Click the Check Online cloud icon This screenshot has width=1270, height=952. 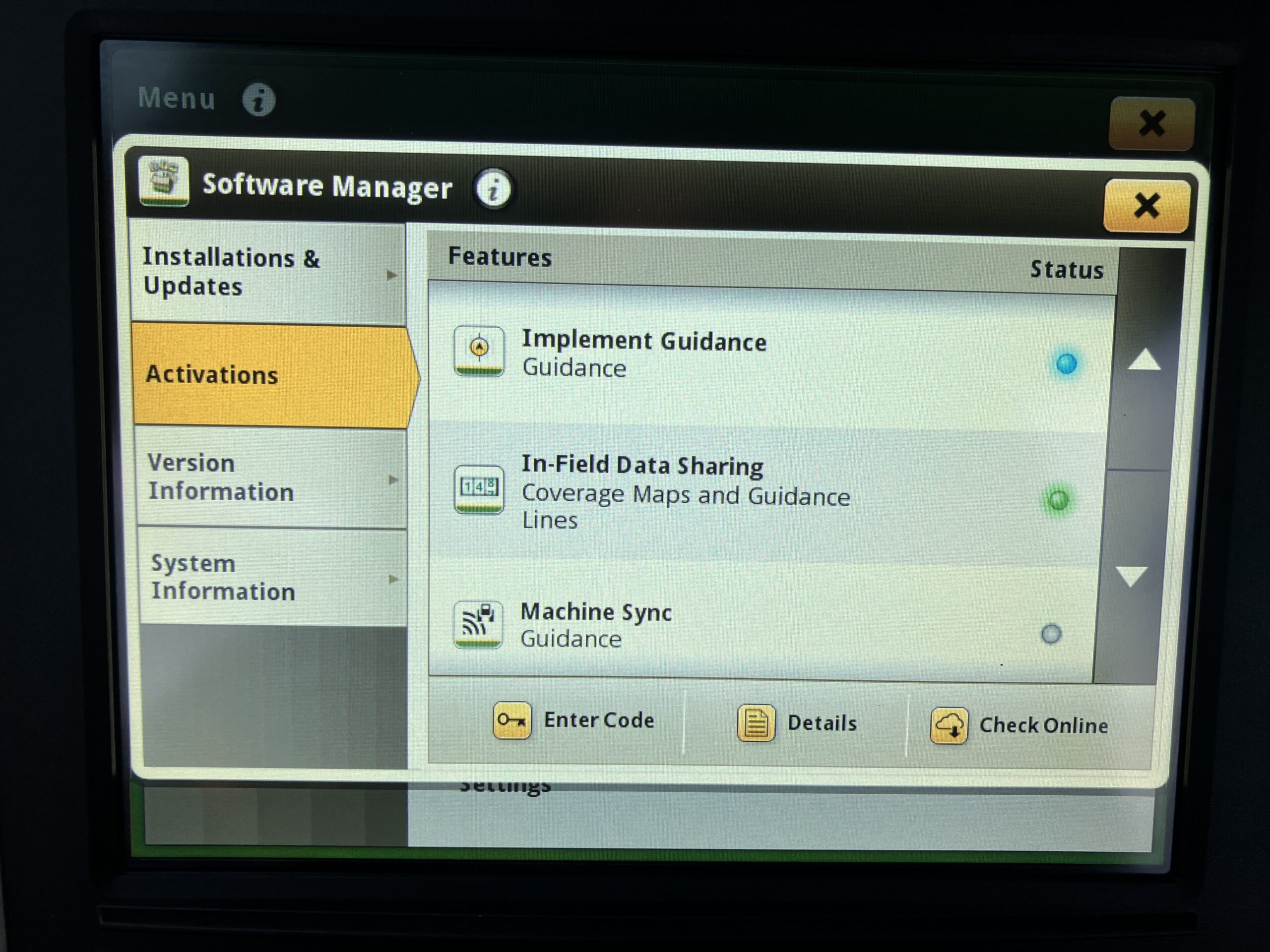(949, 725)
